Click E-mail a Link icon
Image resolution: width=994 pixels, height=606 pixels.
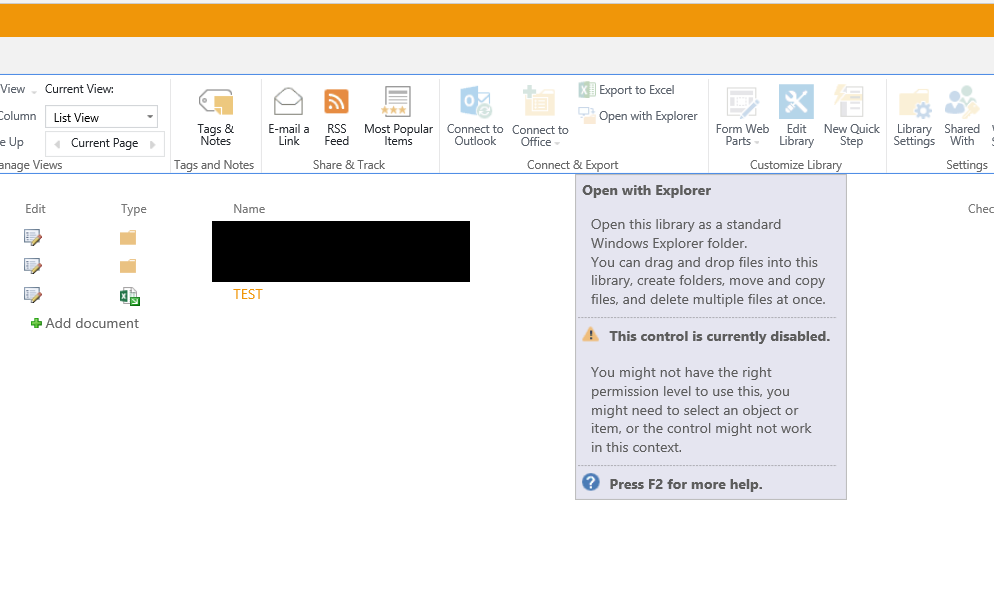288,102
